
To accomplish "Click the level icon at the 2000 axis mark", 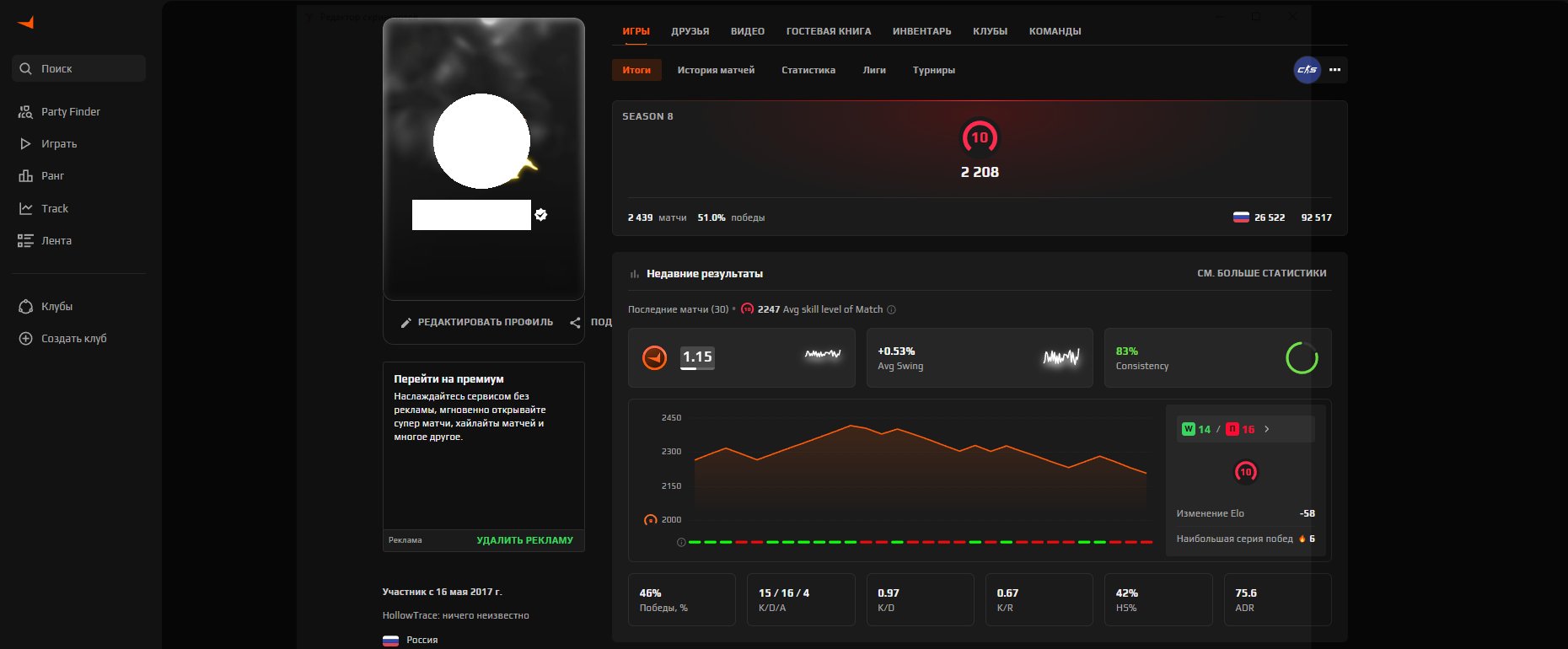I will (650, 520).
